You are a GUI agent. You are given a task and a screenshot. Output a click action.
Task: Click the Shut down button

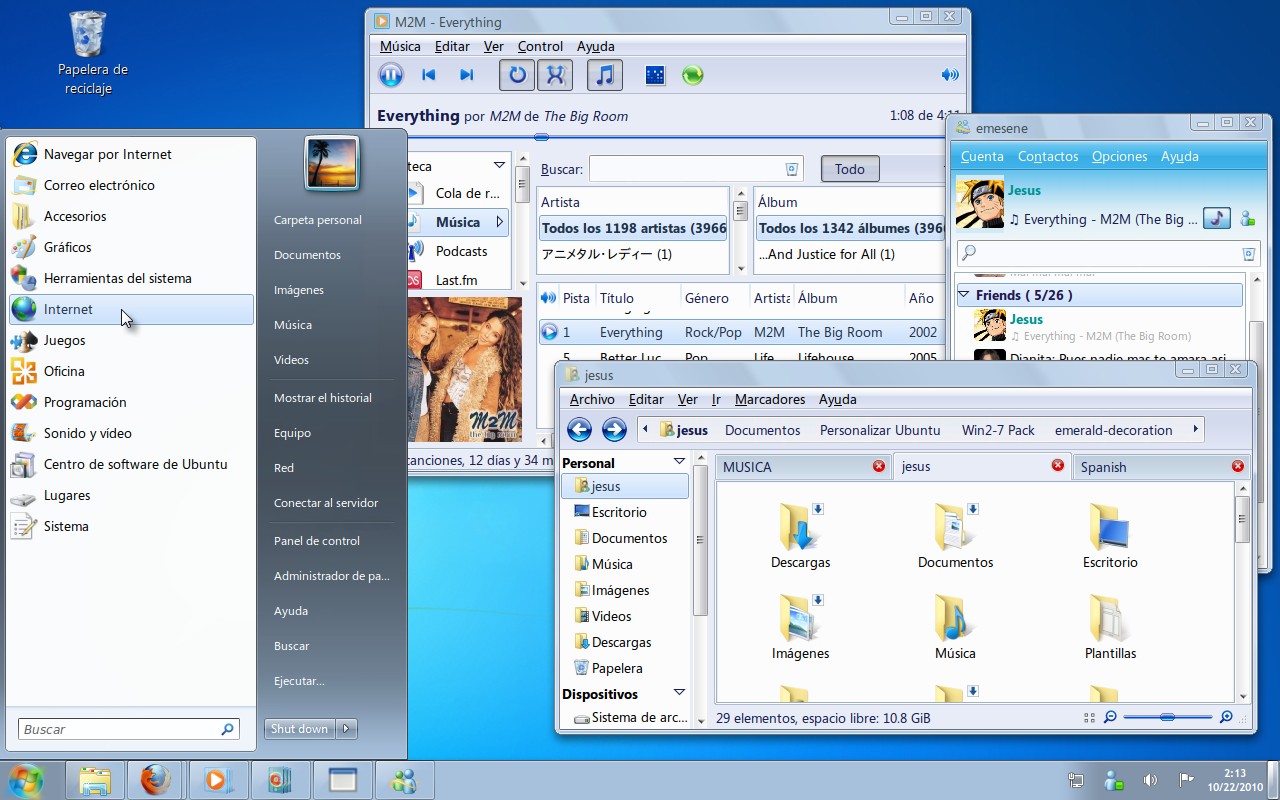click(x=300, y=729)
